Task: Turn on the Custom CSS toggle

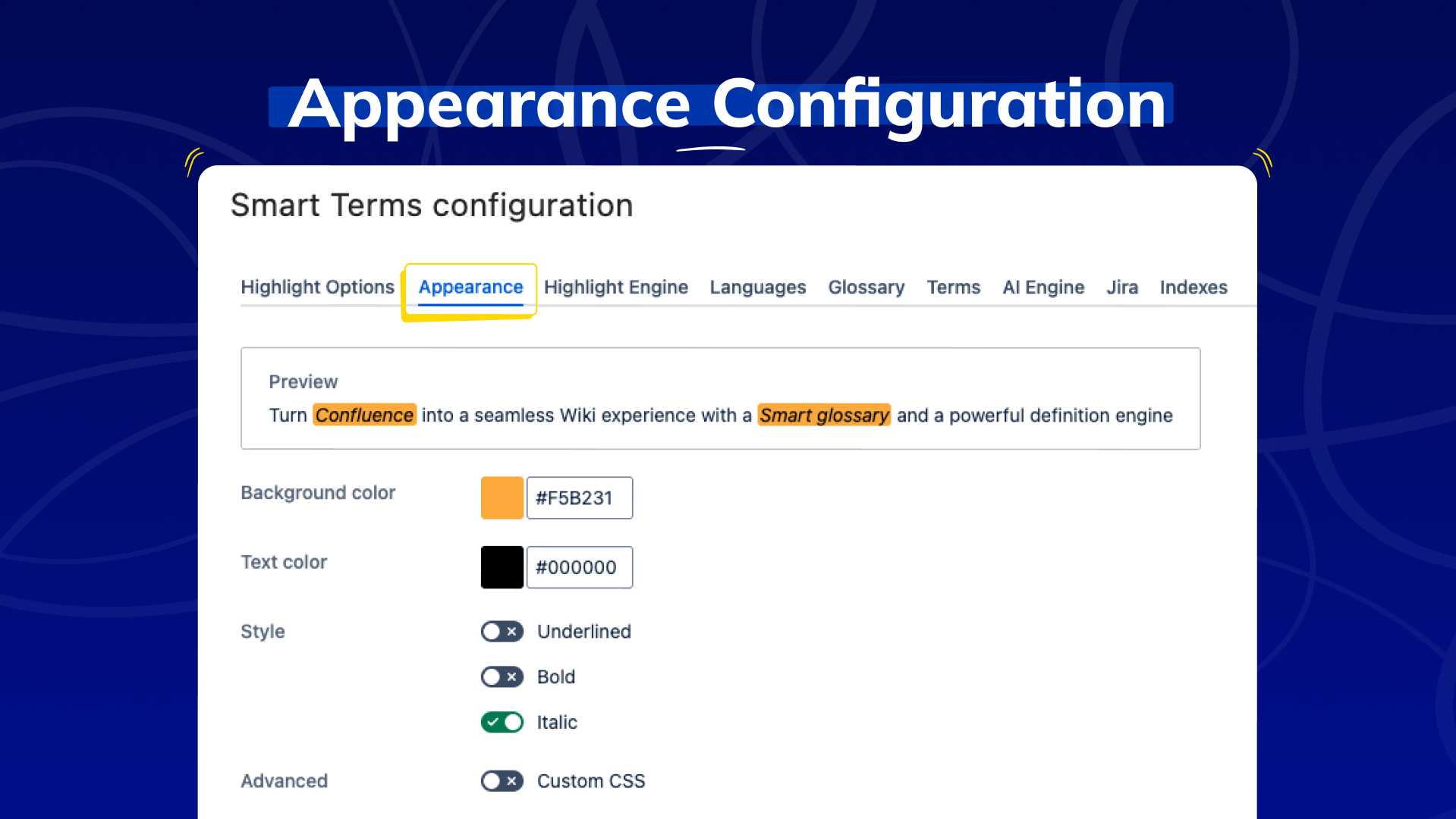Action: pos(502,781)
